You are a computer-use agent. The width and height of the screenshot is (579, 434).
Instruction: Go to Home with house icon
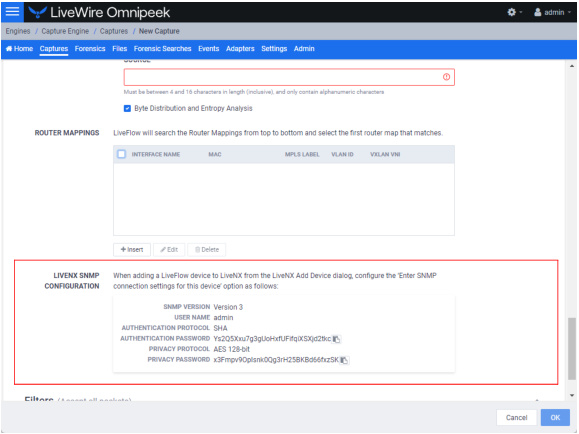20,48
